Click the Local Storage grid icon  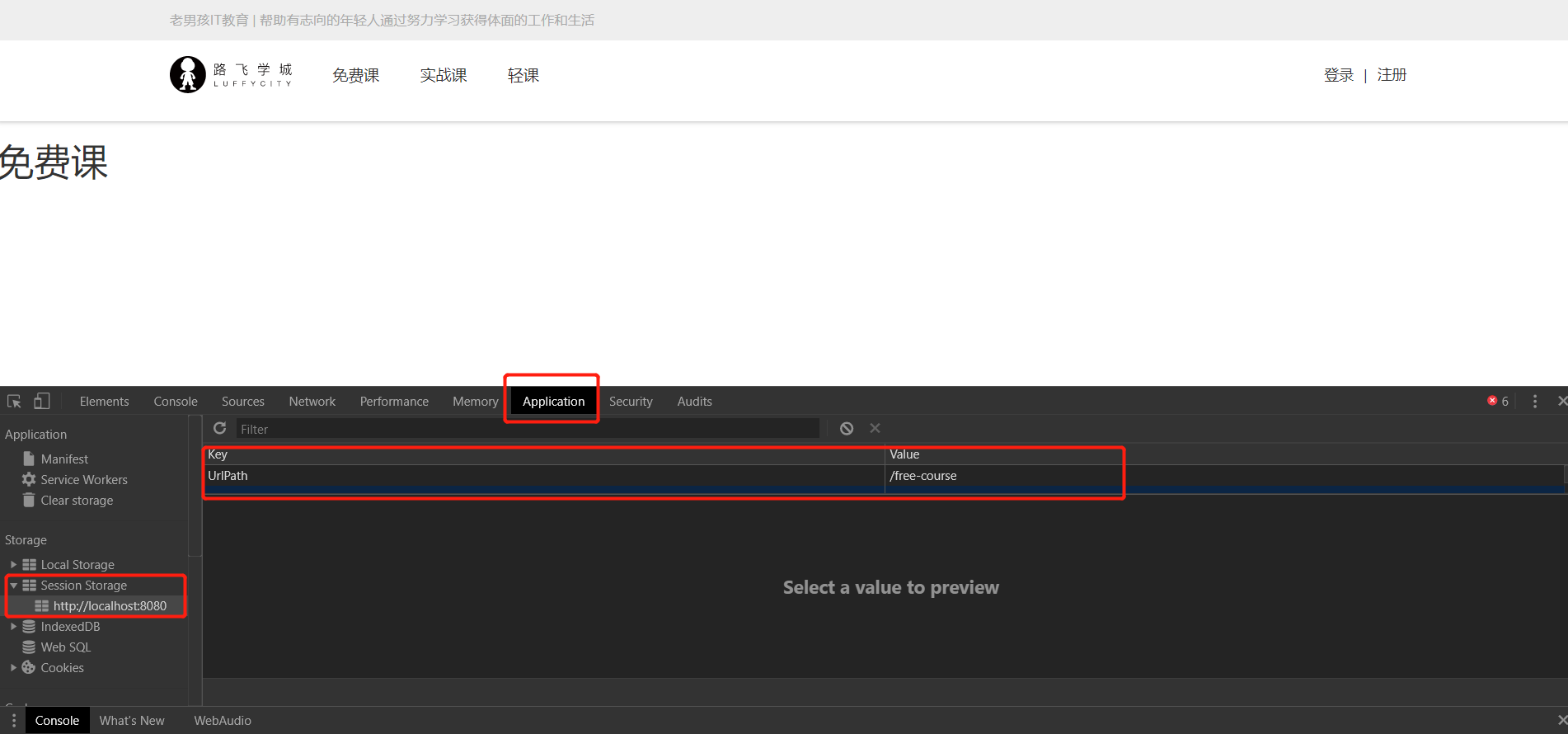point(30,564)
